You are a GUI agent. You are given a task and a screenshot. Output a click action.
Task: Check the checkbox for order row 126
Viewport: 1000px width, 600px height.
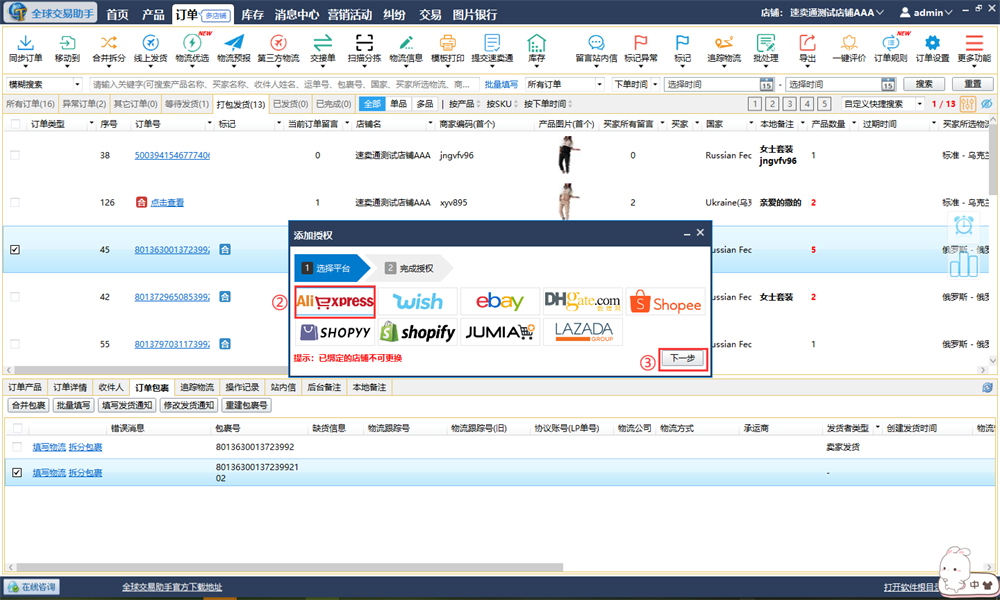tap(15, 202)
